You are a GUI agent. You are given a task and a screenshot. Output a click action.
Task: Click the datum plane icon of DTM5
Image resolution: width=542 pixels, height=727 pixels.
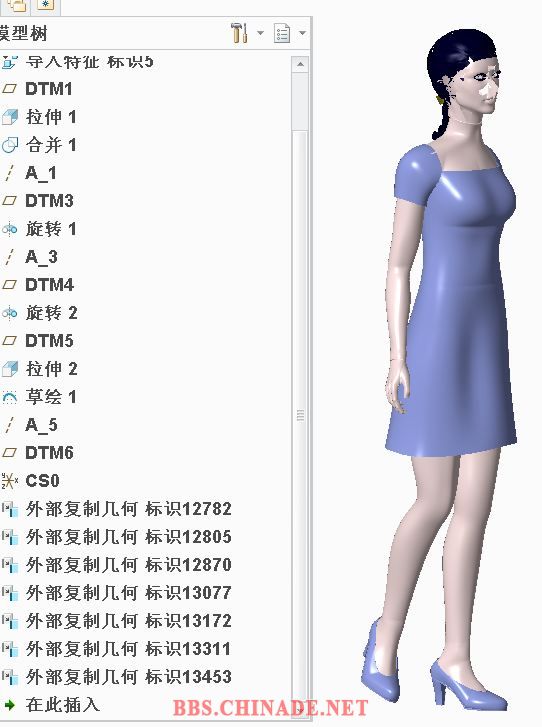[10, 341]
